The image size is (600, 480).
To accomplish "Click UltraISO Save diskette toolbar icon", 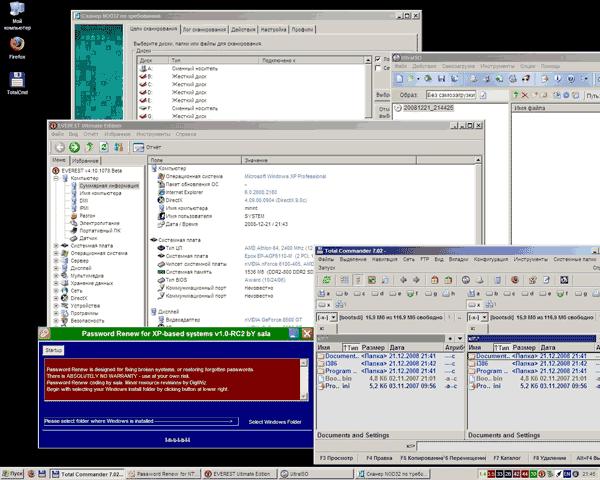I will 441,78.
